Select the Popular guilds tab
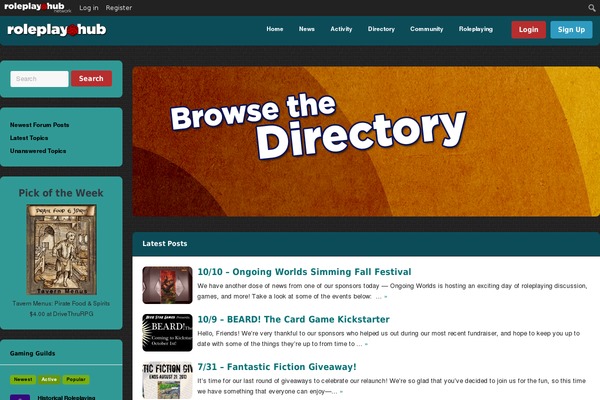Screen dimensions: 600x400 pyautogui.click(x=76, y=379)
